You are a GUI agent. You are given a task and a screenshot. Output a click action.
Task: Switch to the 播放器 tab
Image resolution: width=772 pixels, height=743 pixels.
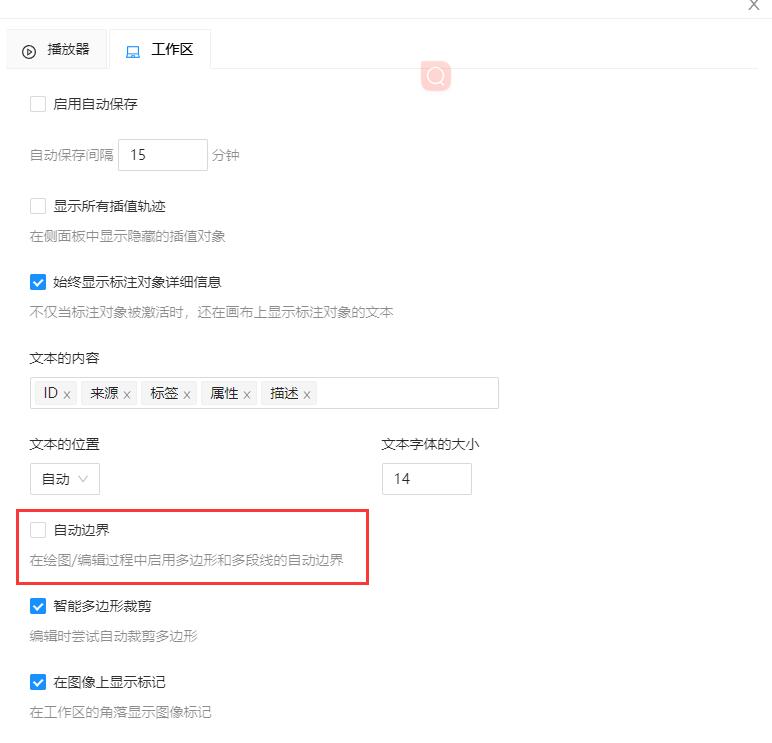point(57,50)
